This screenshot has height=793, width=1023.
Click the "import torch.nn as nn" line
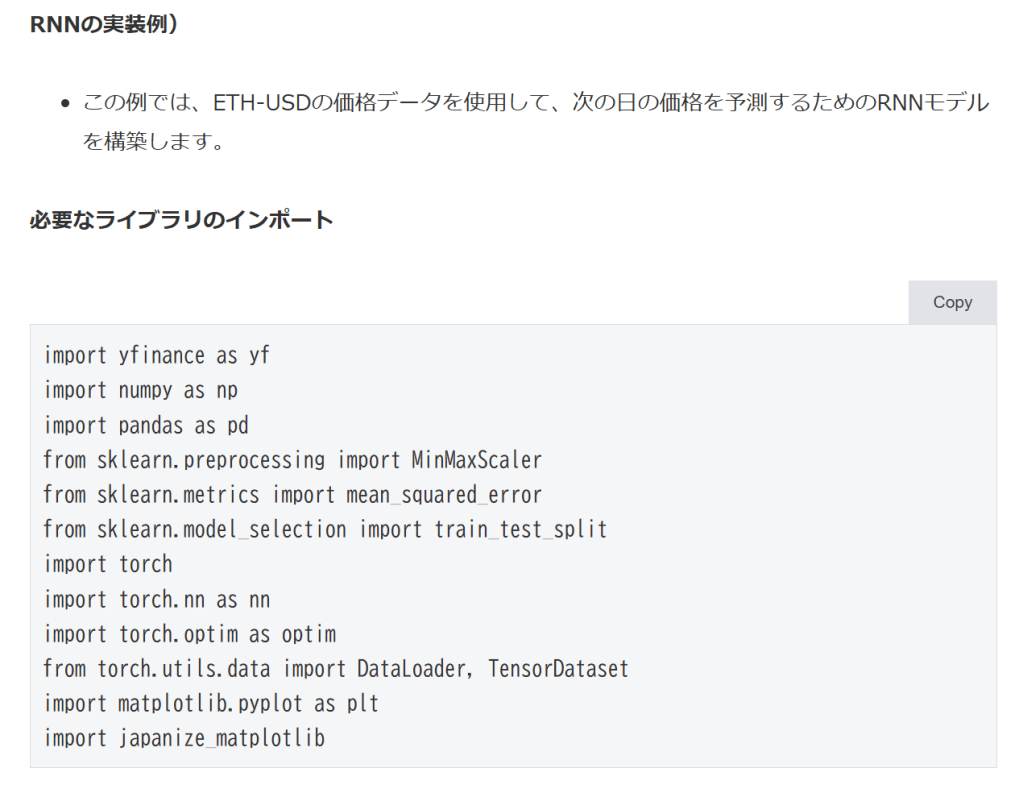point(157,599)
